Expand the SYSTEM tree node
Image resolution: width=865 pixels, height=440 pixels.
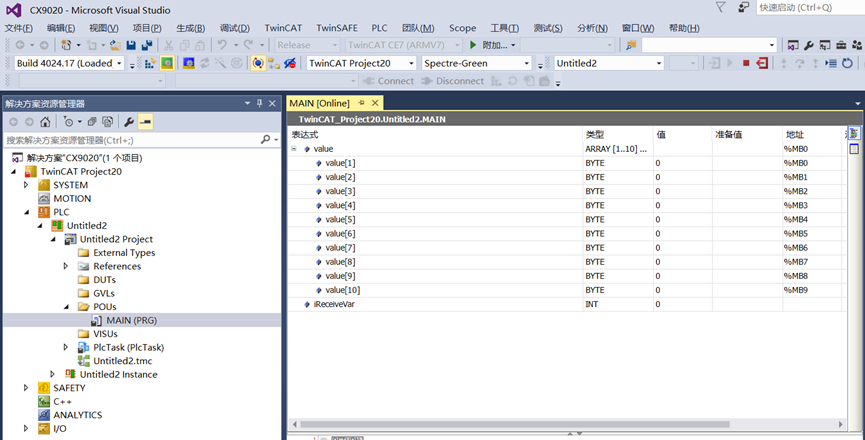(26, 185)
